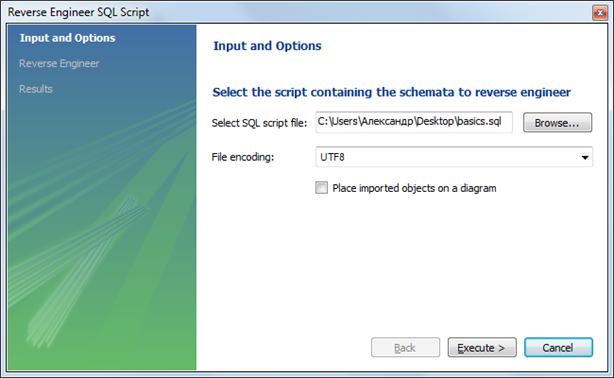Cancel the Reverse Engineer wizard
This screenshot has width=614, height=378.
pos(558,347)
